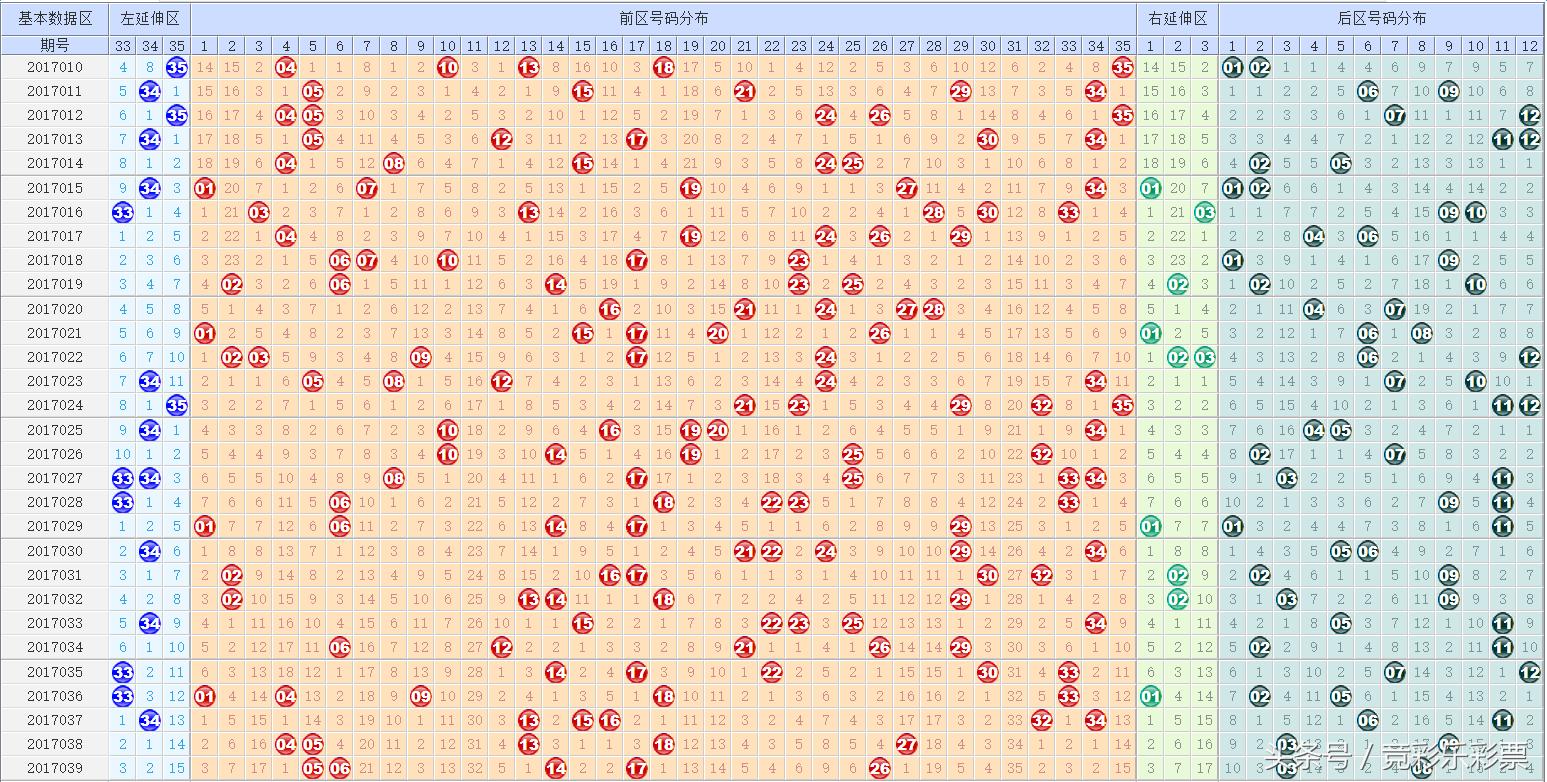The width and height of the screenshot is (1547, 782).
Task: Click red ball 16 in row 2017037
Action: tap(610, 720)
